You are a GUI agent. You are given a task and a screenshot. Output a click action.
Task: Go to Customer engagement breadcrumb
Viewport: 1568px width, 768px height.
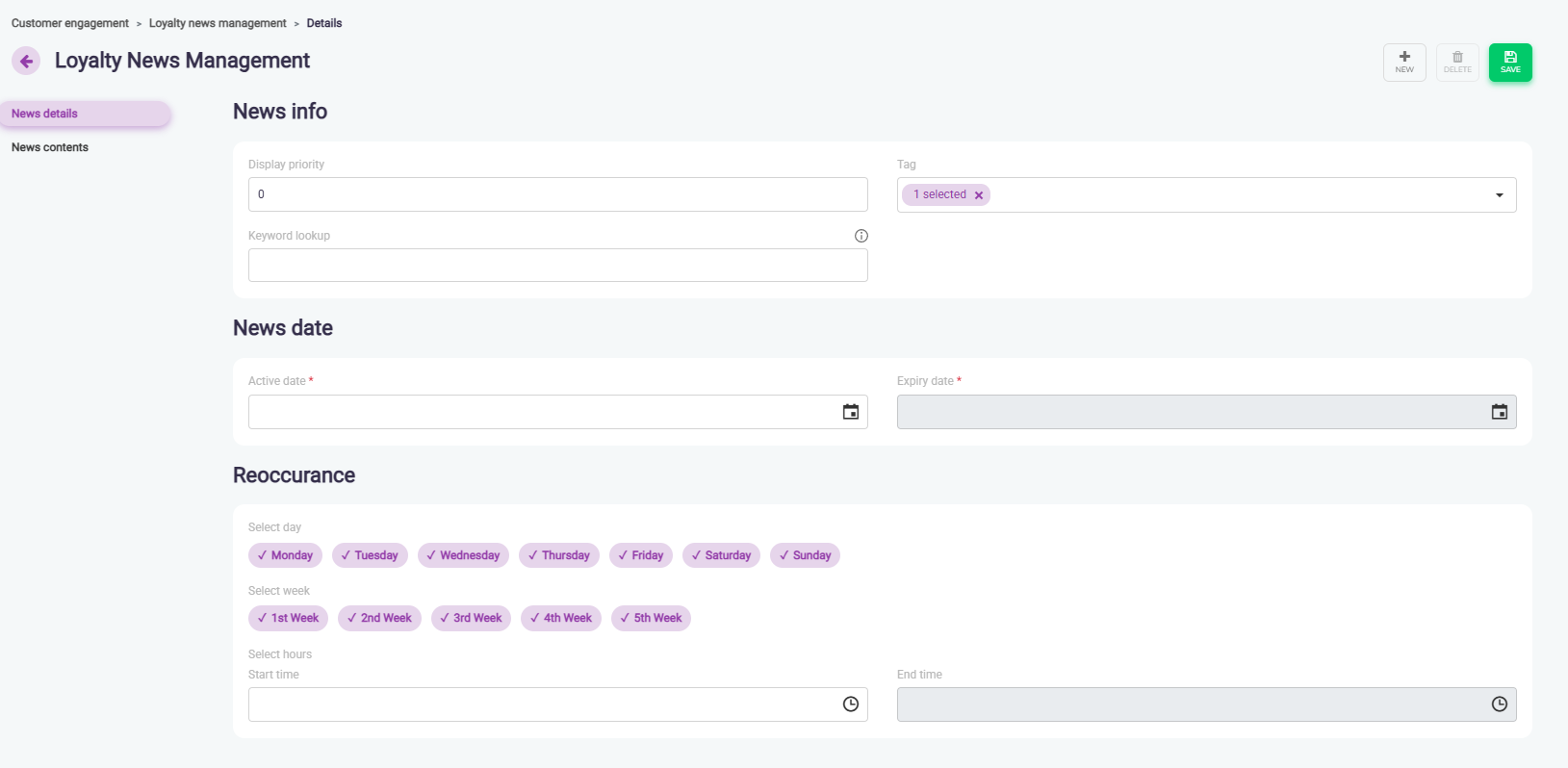(70, 23)
